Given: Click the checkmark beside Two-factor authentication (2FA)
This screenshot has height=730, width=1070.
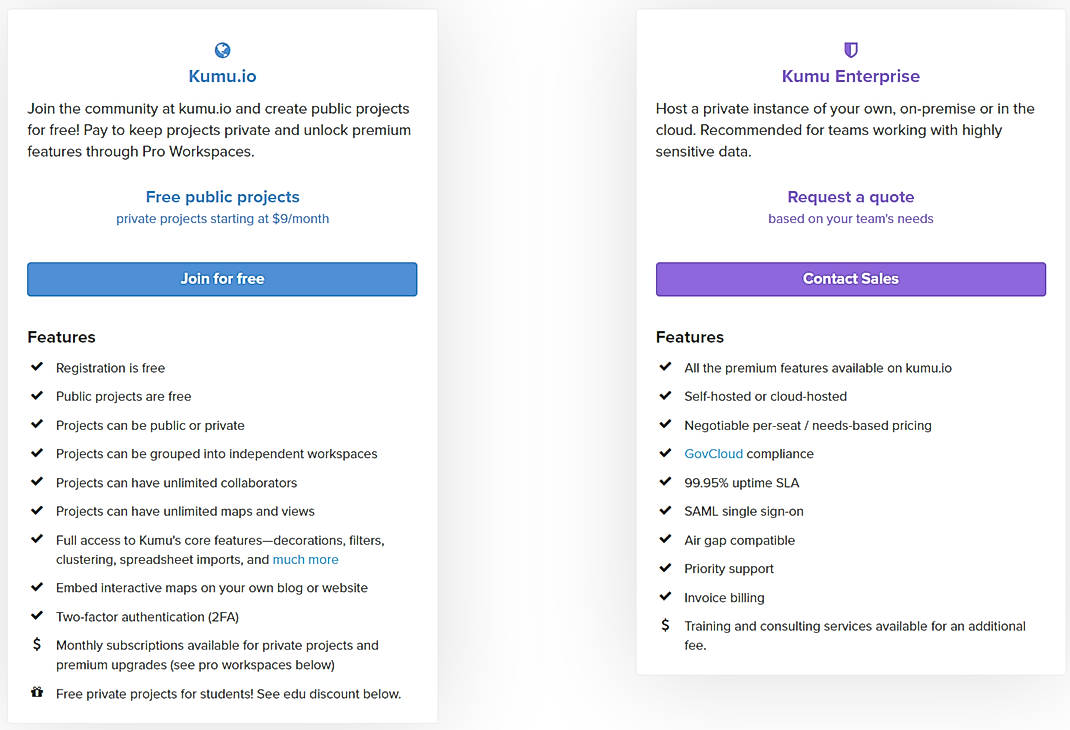Looking at the screenshot, I should tap(37, 617).
